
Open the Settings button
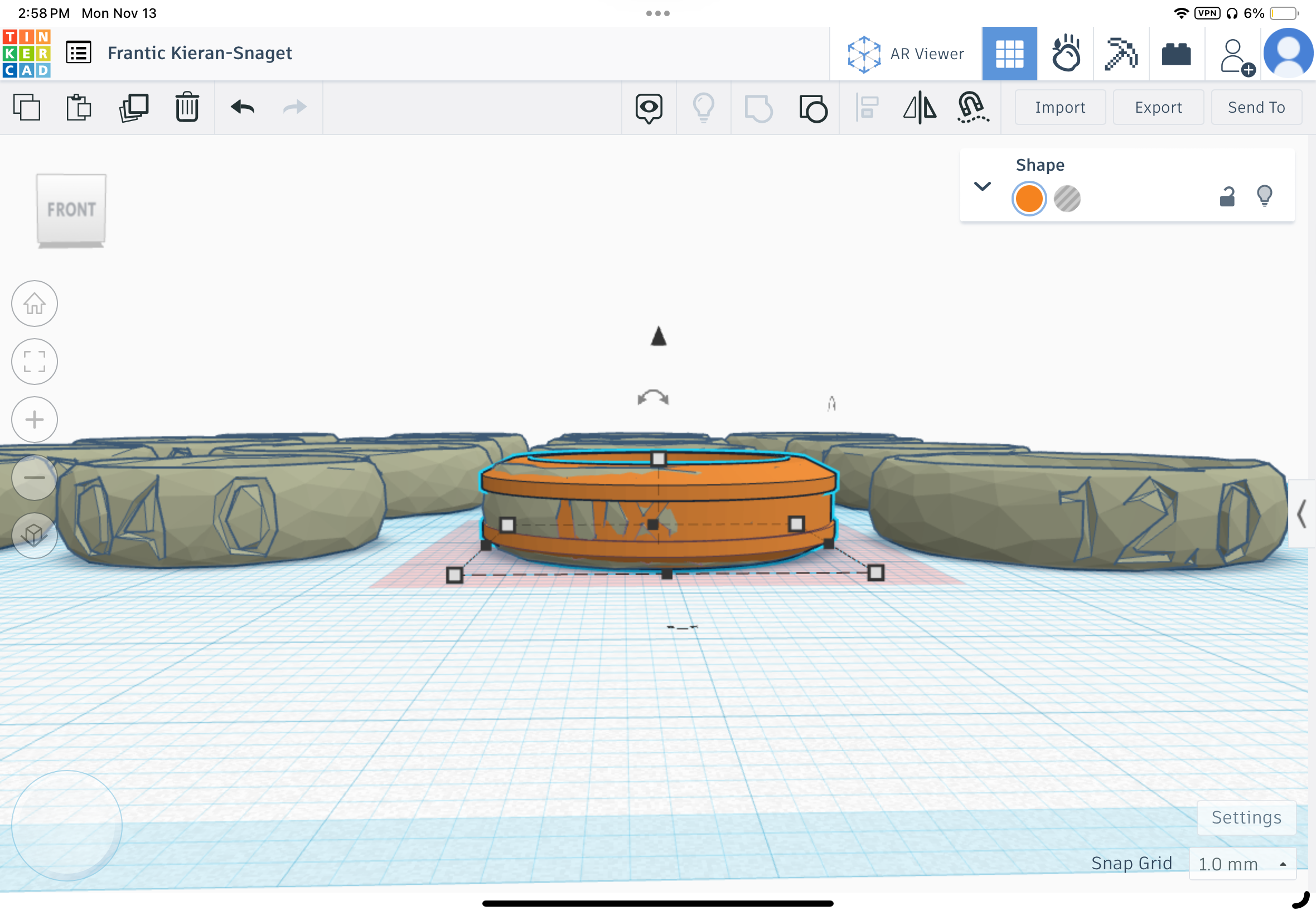click(x=1246, y=817)
